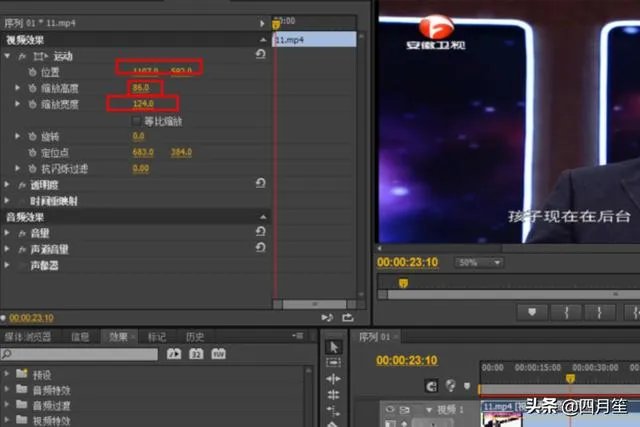Collapse the 音频效果 section
Viewport: 640px width, 427px height.
263,217
